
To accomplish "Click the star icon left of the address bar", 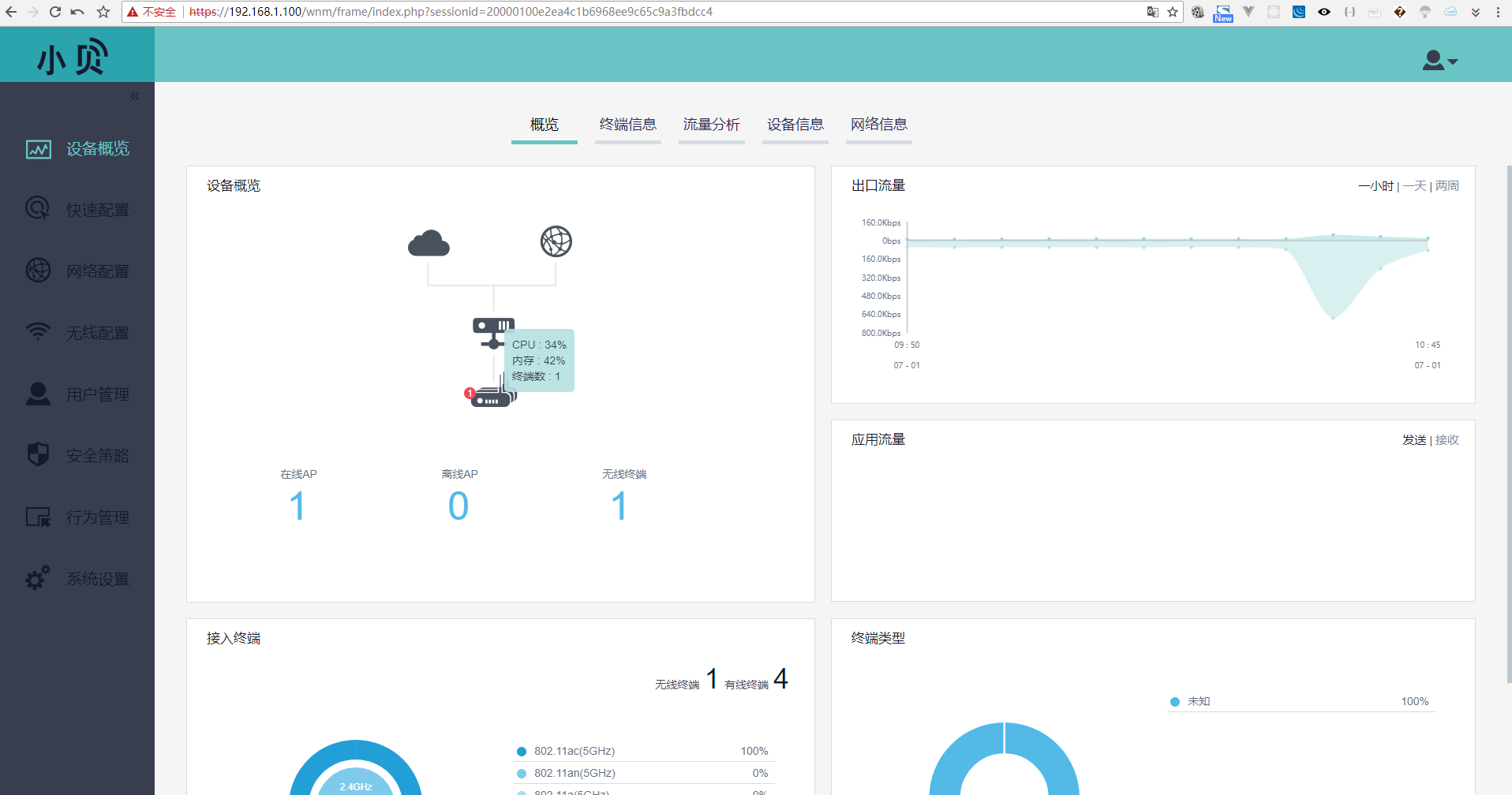I will pyautogui.click(x=103, y=12).
